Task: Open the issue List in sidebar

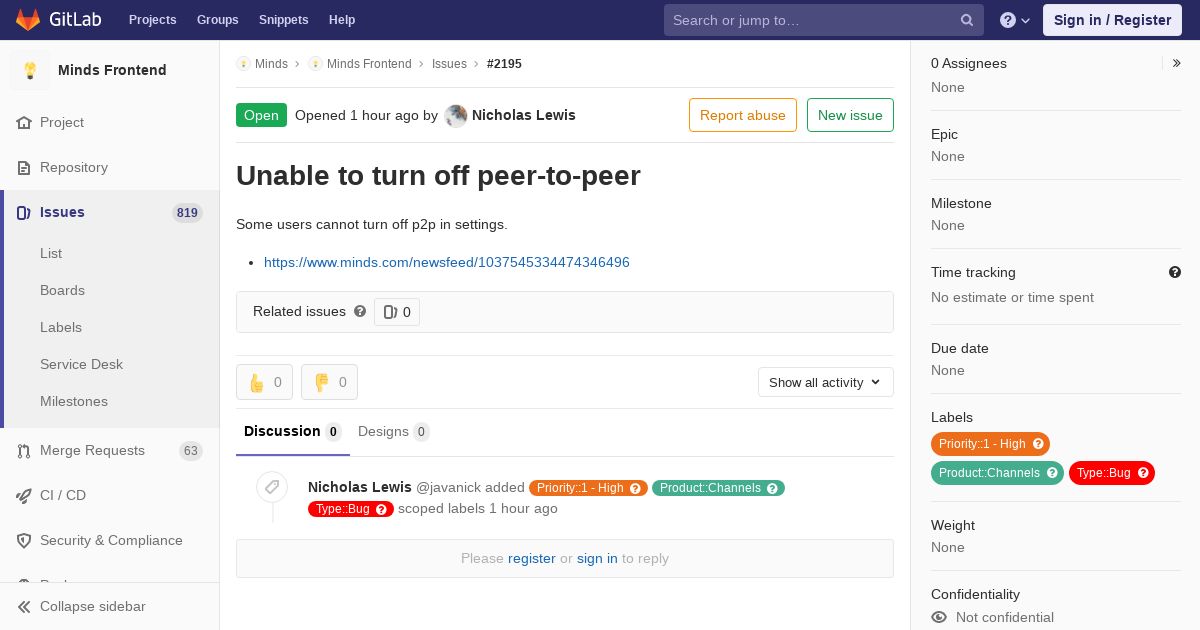Action: [51, 253]
